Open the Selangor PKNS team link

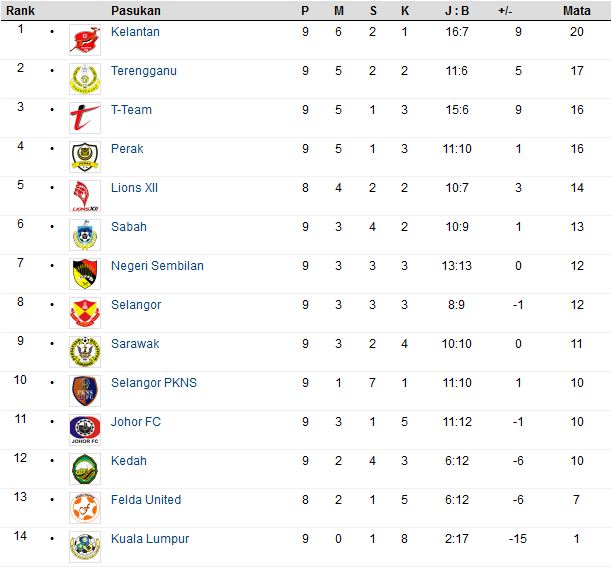[x=154, y=383]
